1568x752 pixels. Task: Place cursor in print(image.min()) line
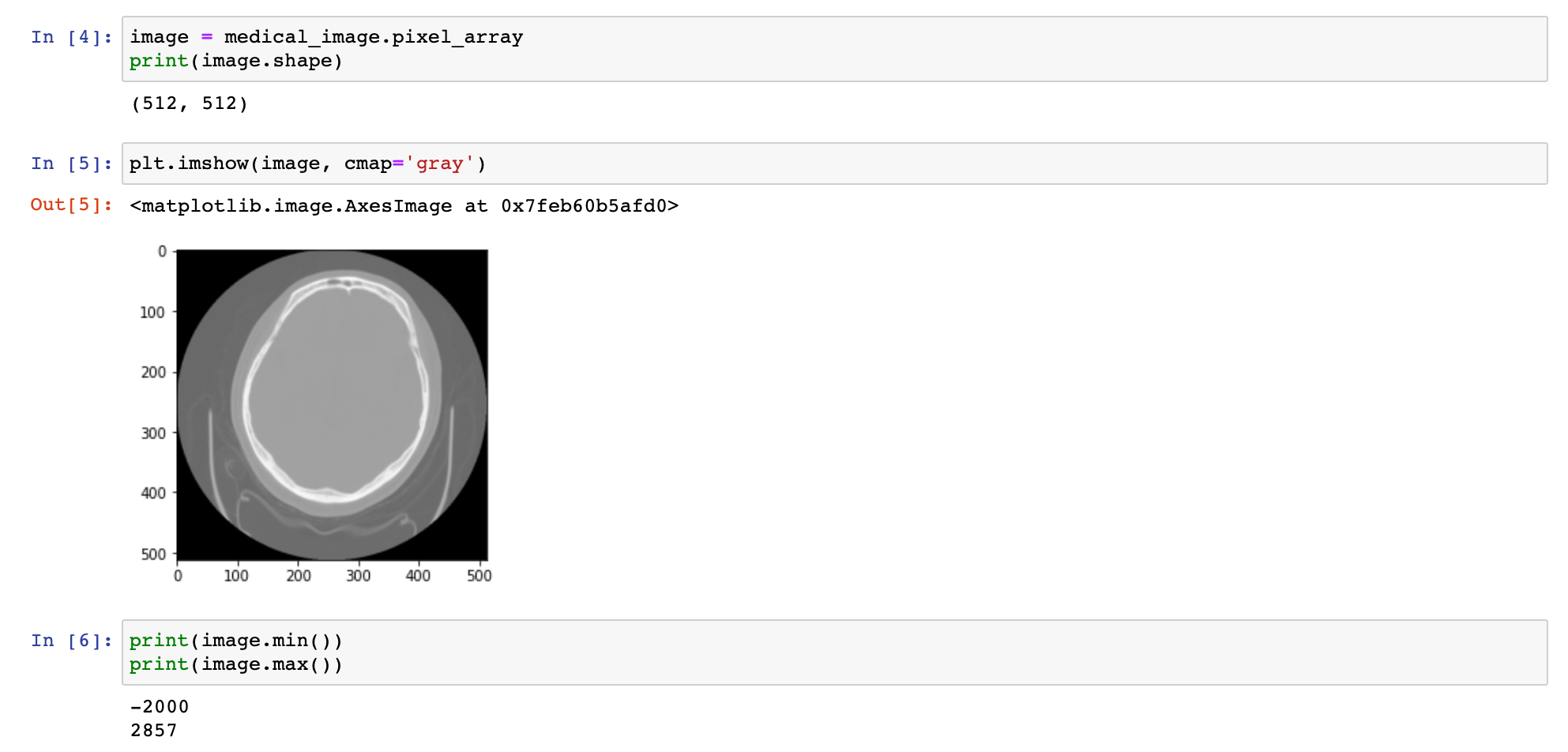click(x=235, y=641)
